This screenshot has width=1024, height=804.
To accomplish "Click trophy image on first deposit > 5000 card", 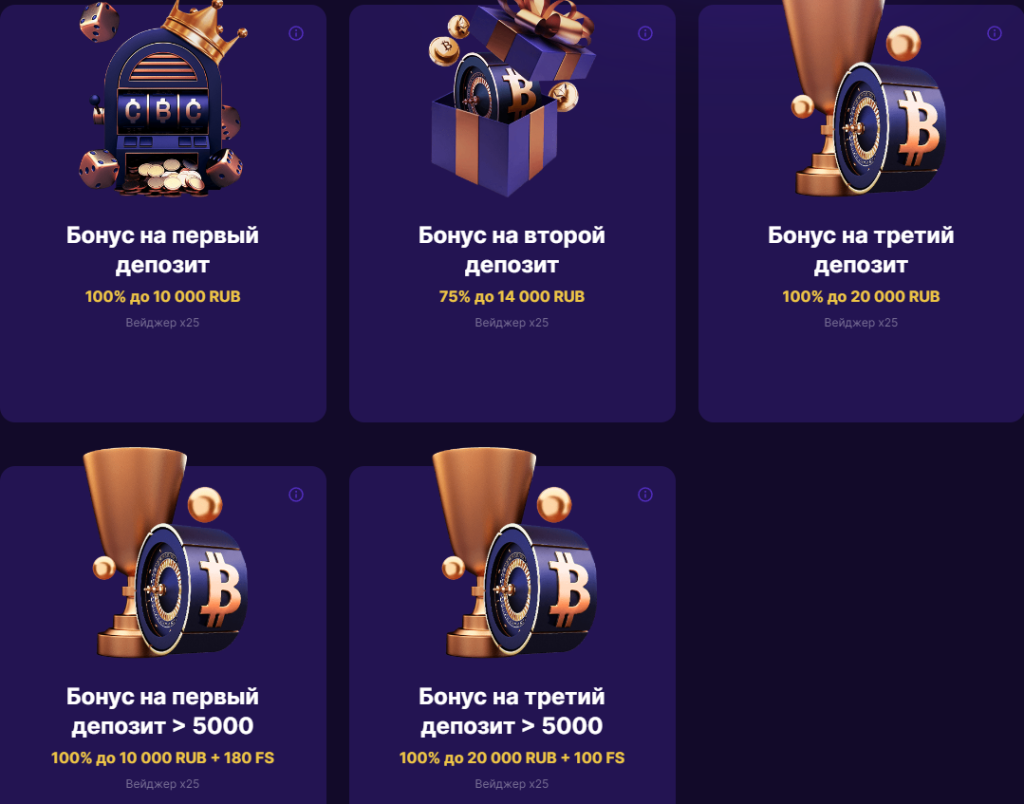I will [x=166, y=552].
